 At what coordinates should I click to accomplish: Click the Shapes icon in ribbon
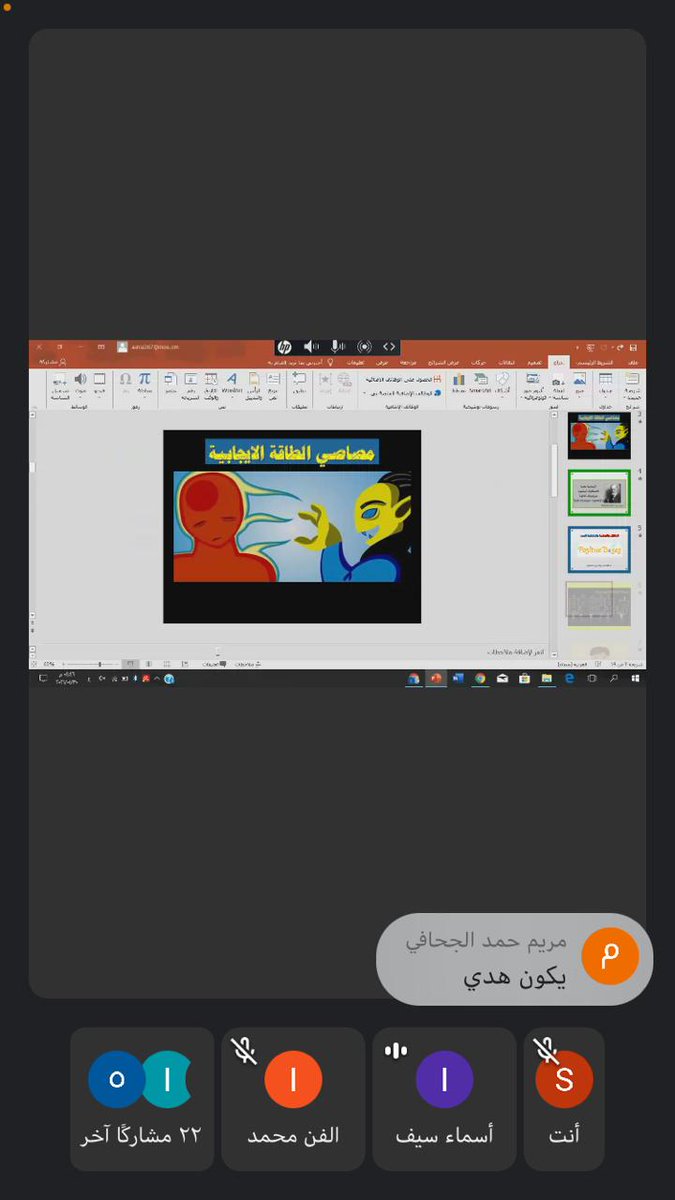click(x=502, y=379)
